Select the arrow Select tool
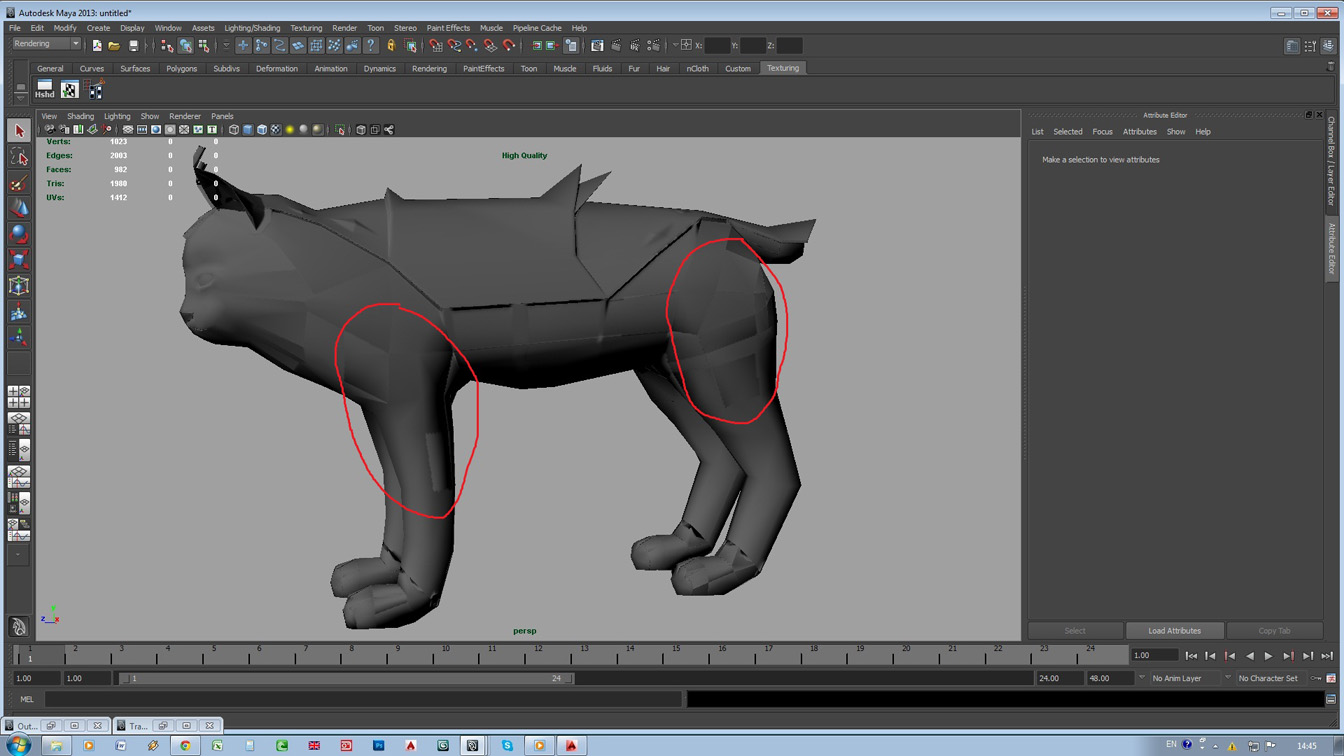The width and height of the screenshot is (1344, 756). click(19, 131)
